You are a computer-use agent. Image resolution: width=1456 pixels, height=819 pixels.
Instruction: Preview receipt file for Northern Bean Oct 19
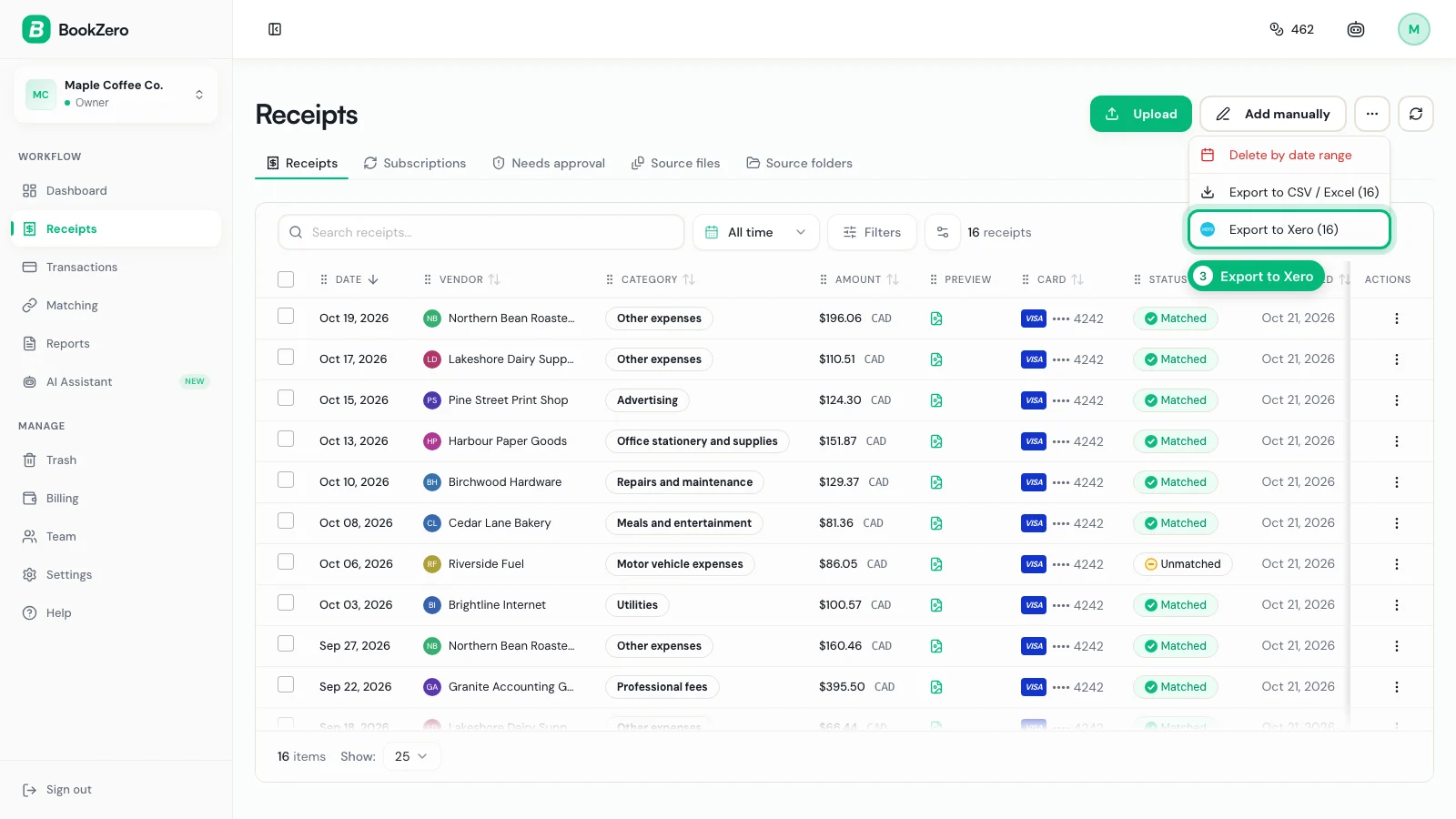[x=936, y=318]
